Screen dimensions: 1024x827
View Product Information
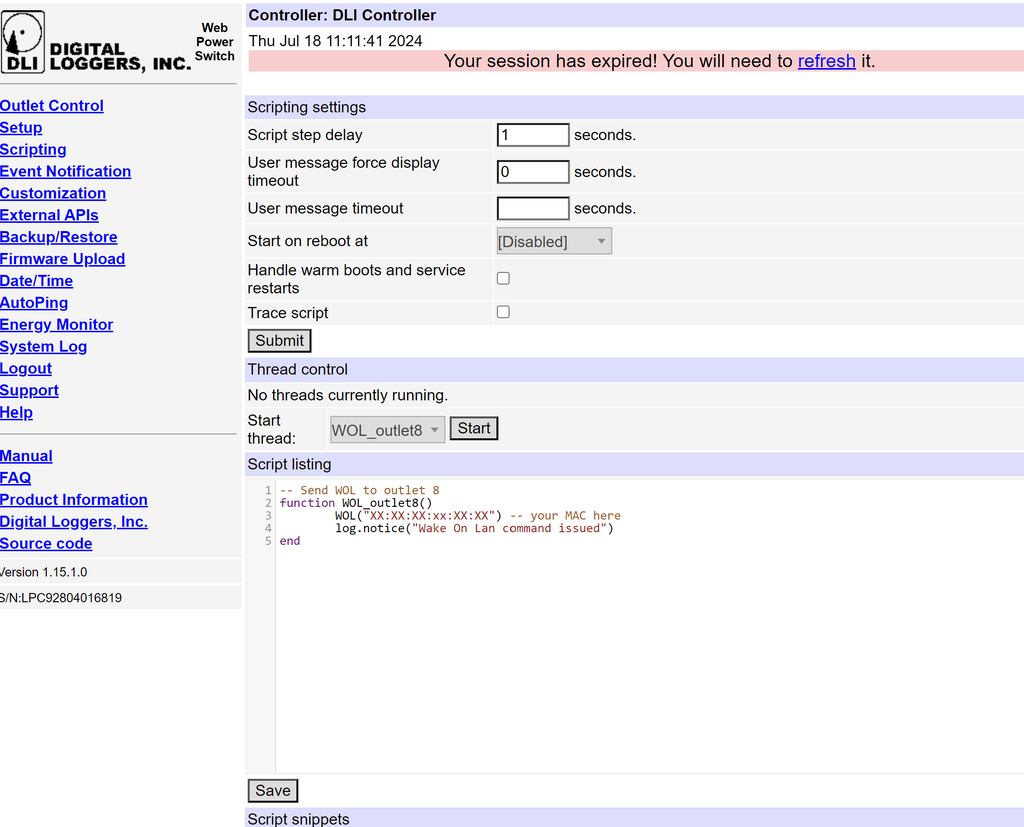click(74, 500)
